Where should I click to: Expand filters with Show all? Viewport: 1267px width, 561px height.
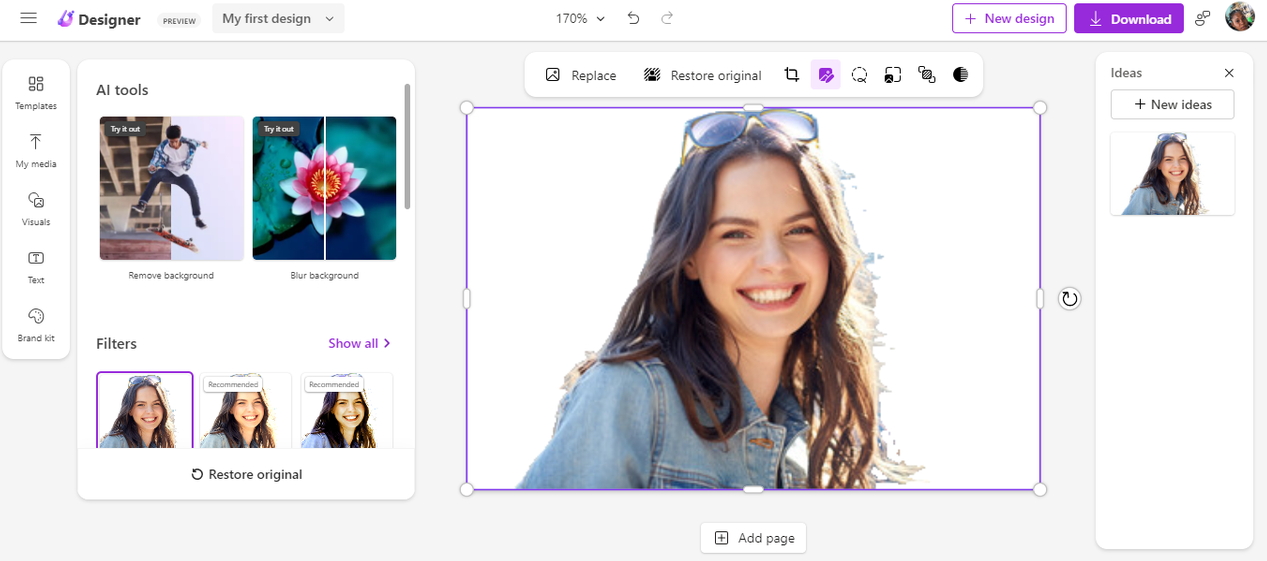coord(359,343)
